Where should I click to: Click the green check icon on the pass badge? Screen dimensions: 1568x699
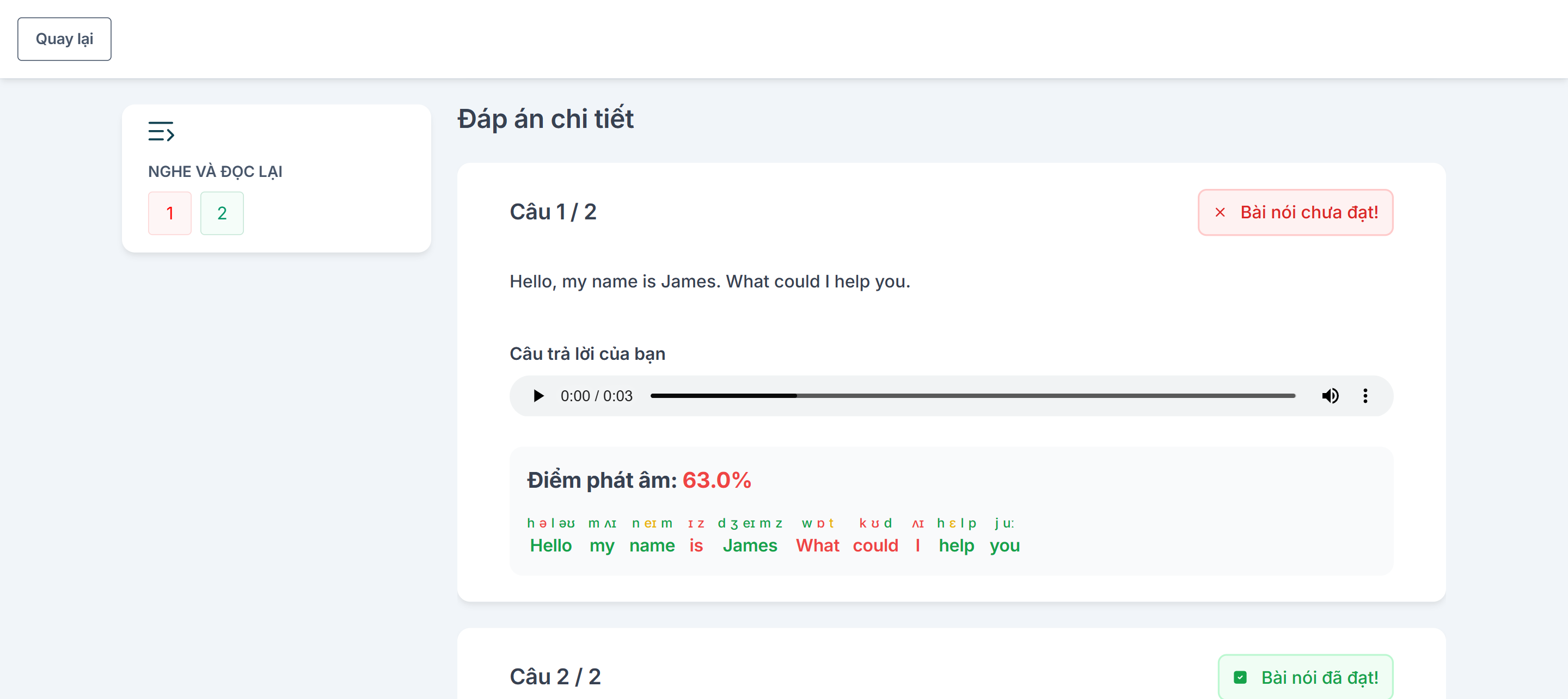(1240, 677)
